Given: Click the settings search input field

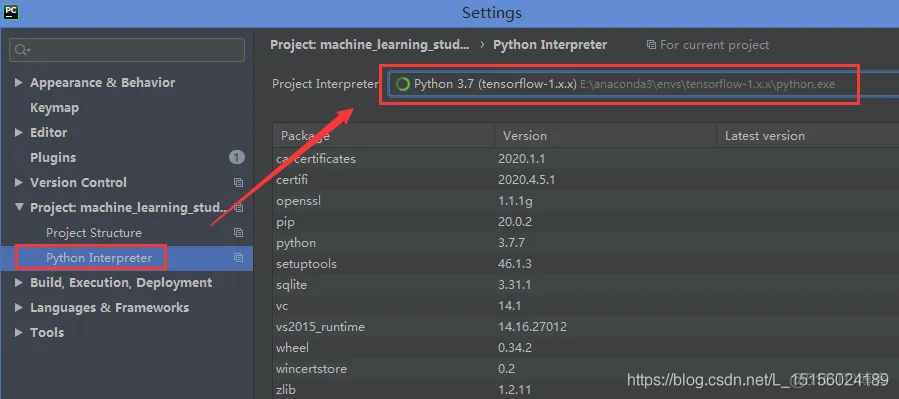Looking at the screenshot, I should point(127,50).
